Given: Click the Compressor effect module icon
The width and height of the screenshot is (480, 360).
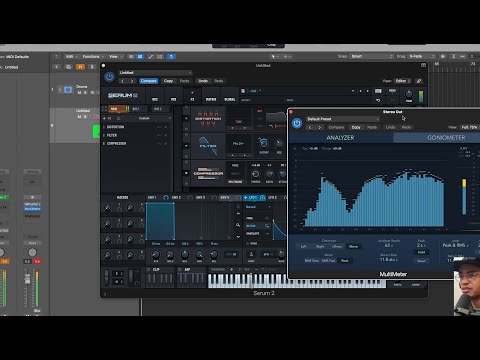Looking at the screenshot, I should tap(208, 173).
